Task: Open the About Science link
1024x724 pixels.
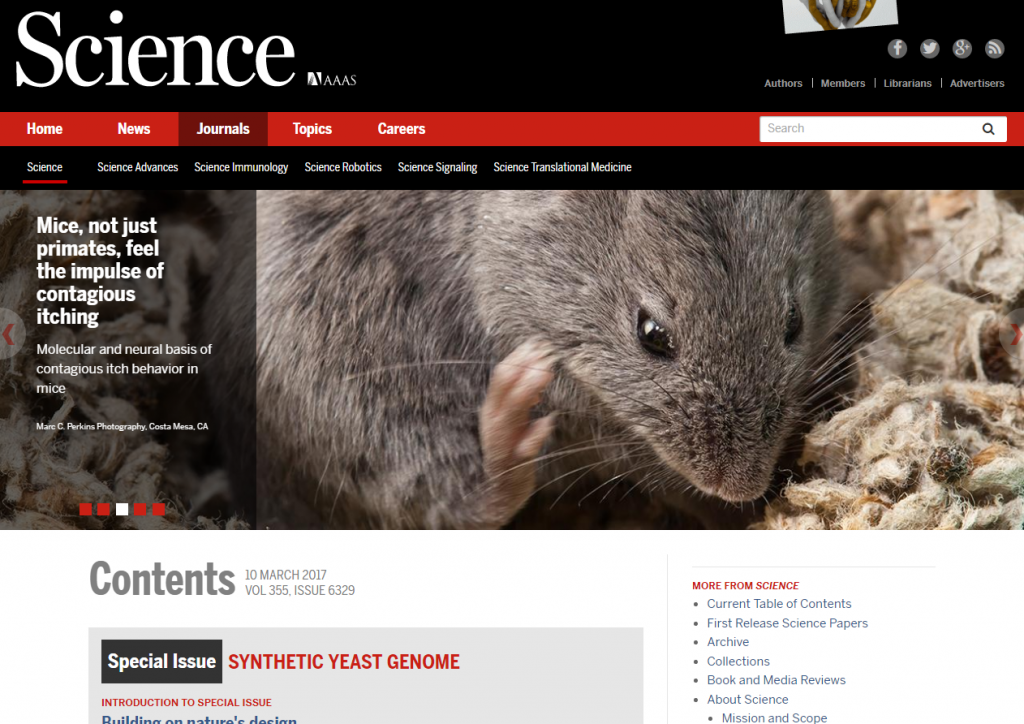Action: point(748,700)
